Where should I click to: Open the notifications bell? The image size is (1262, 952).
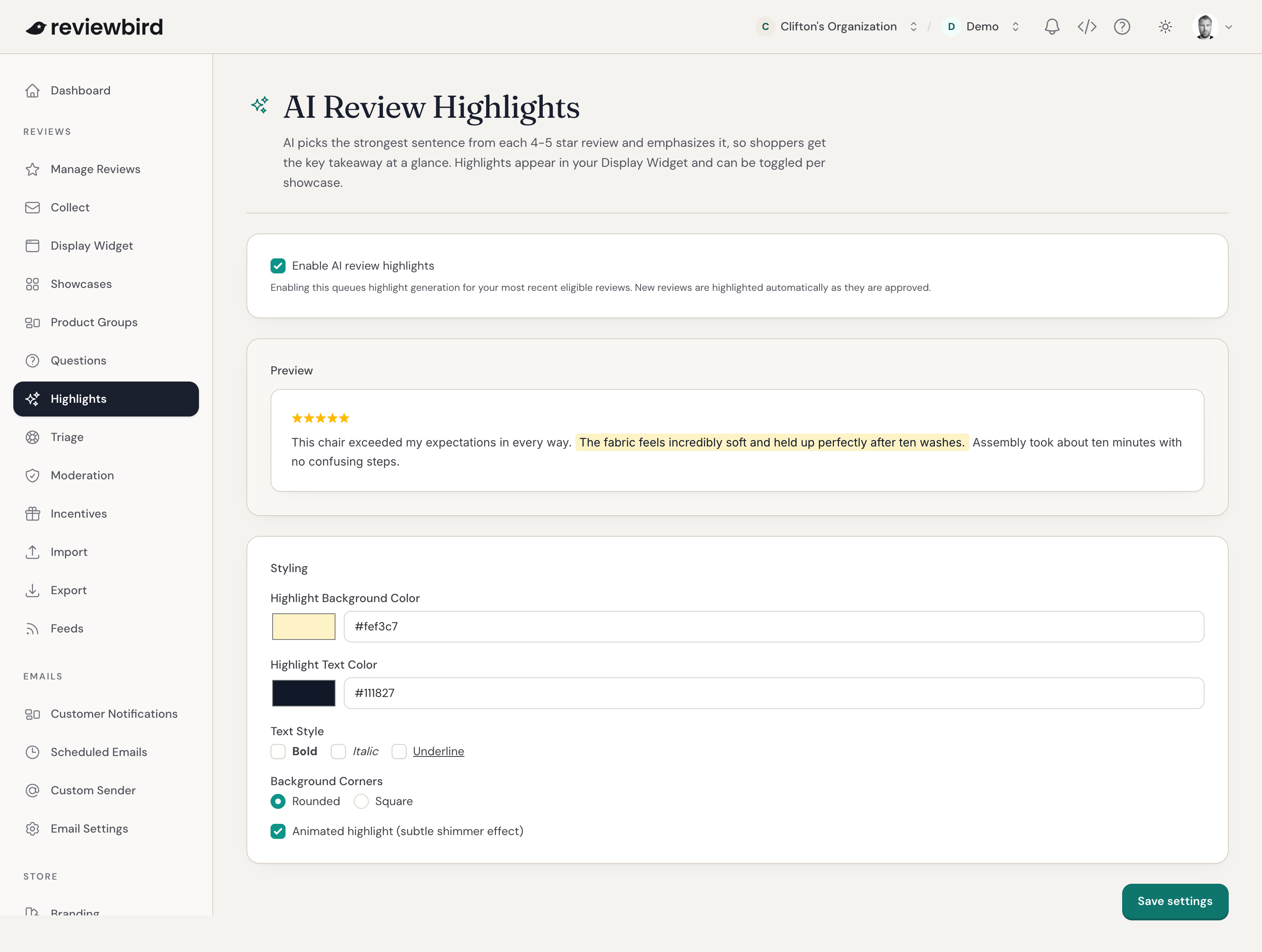(1051, 27)
